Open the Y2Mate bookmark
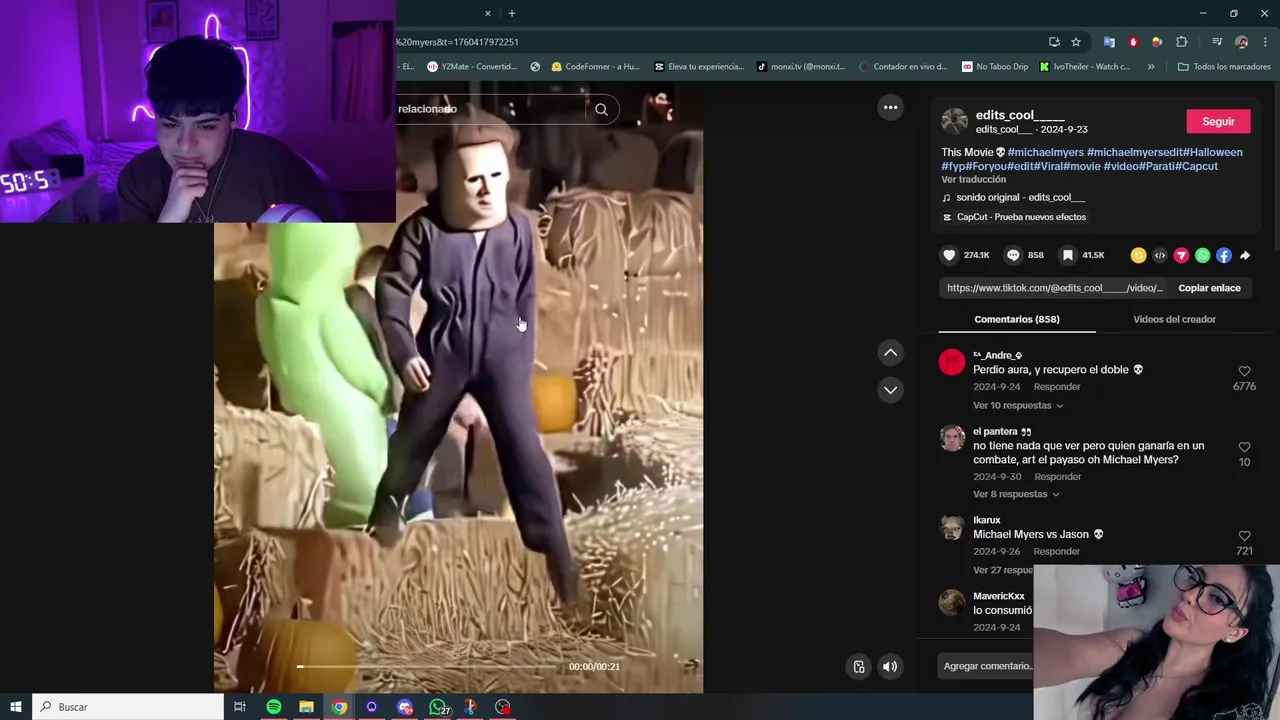 point(472,67)
